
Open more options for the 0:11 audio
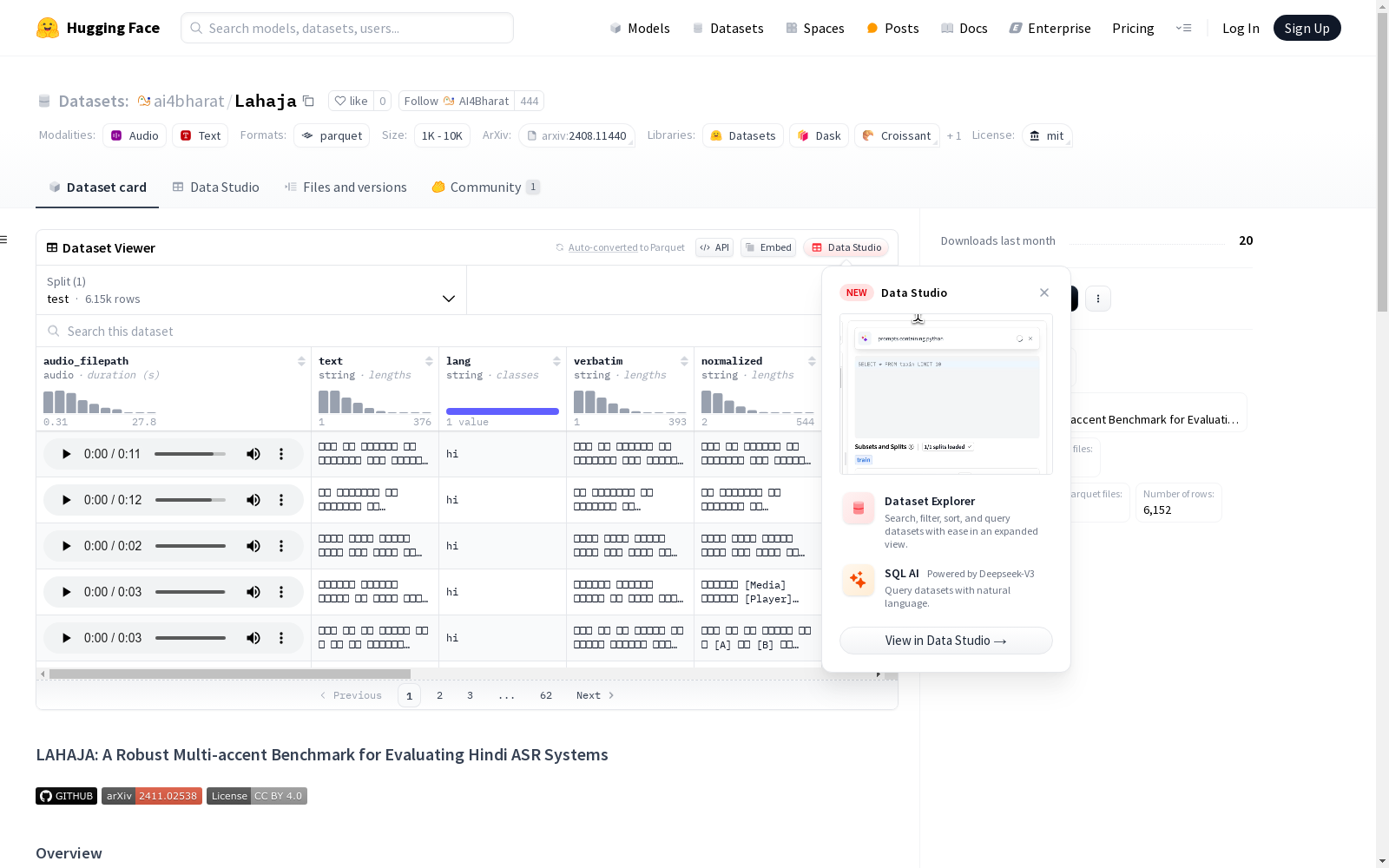pyautogui.click(x=281, y=454)
